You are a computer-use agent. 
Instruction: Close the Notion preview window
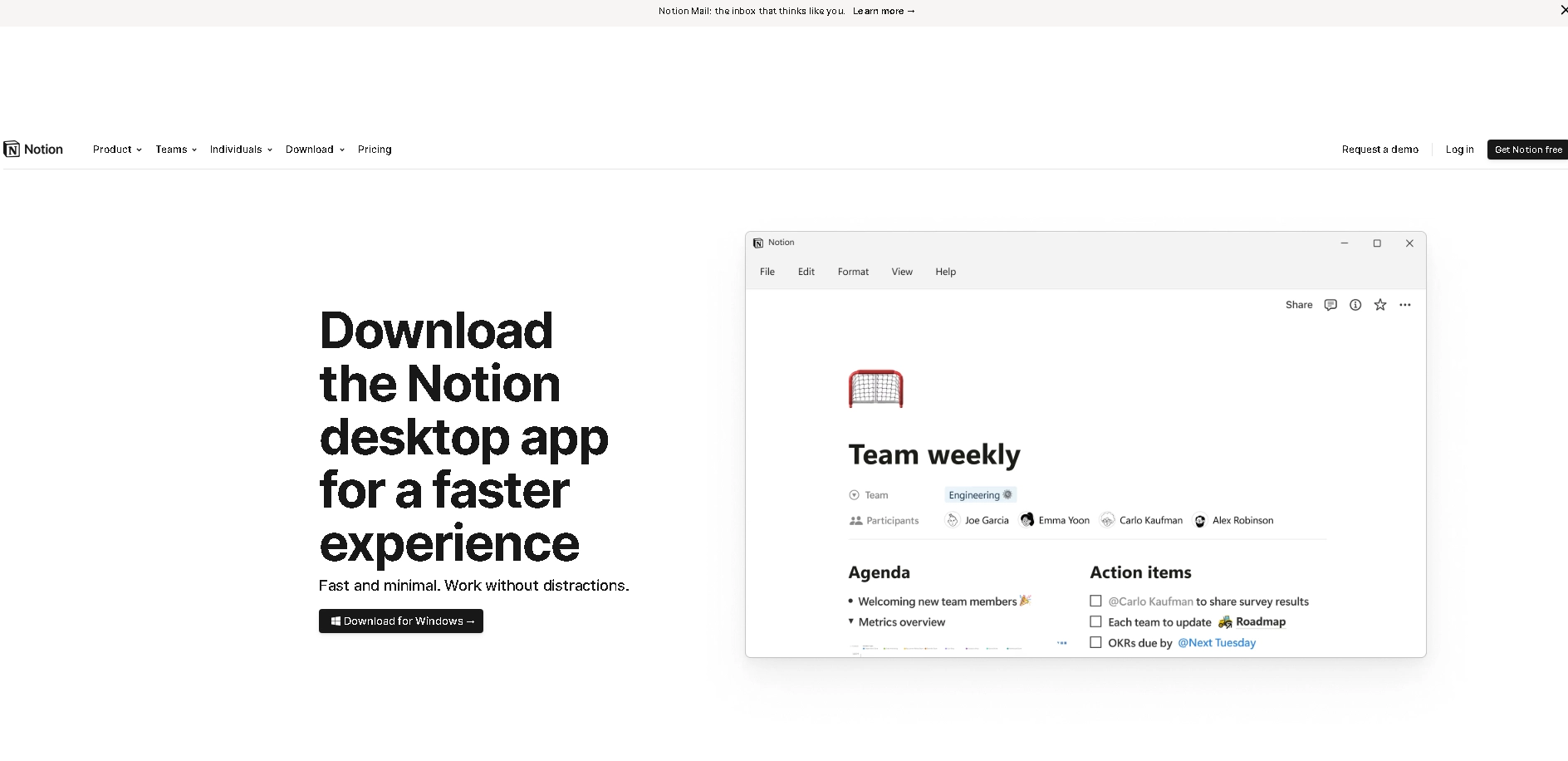[x=1409, y=243]
